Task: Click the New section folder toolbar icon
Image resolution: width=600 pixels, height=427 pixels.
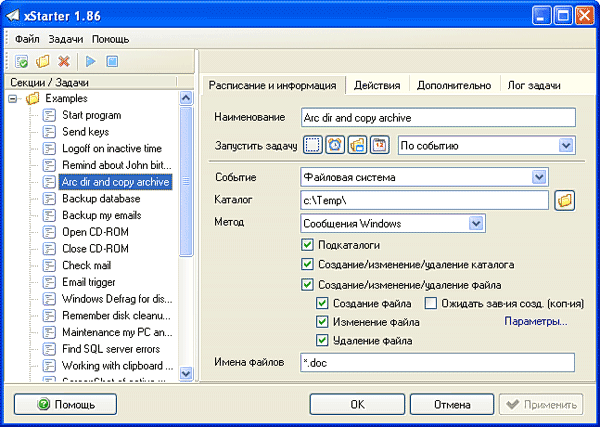Action: pos(42,61)
